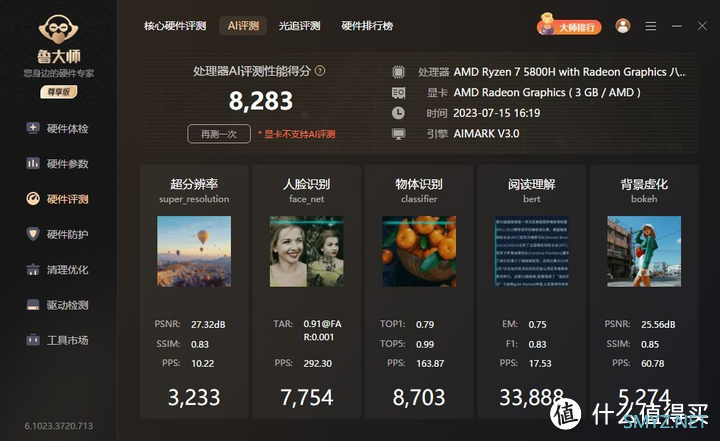720x441 pixels.
Task: Click the PPS value 292.30
Action: pyautogui.click(x=317, y=363)
